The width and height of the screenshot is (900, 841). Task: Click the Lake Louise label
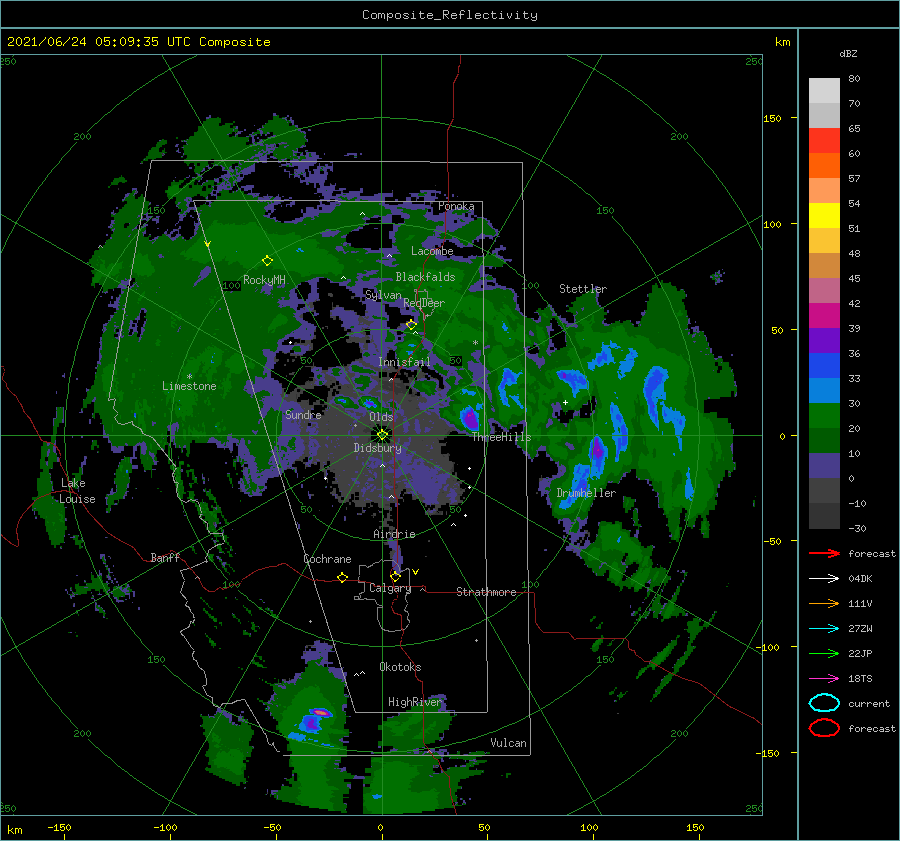[77, 491]
